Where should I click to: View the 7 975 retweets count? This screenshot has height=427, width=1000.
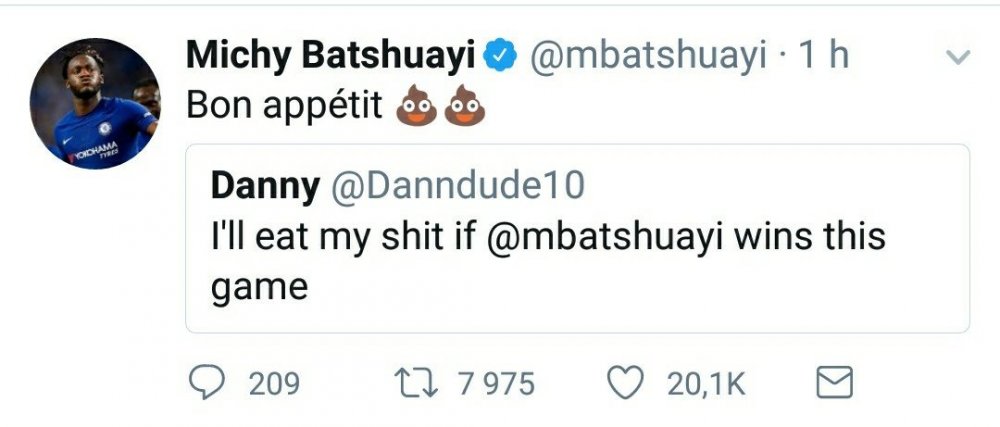[496, 384]
